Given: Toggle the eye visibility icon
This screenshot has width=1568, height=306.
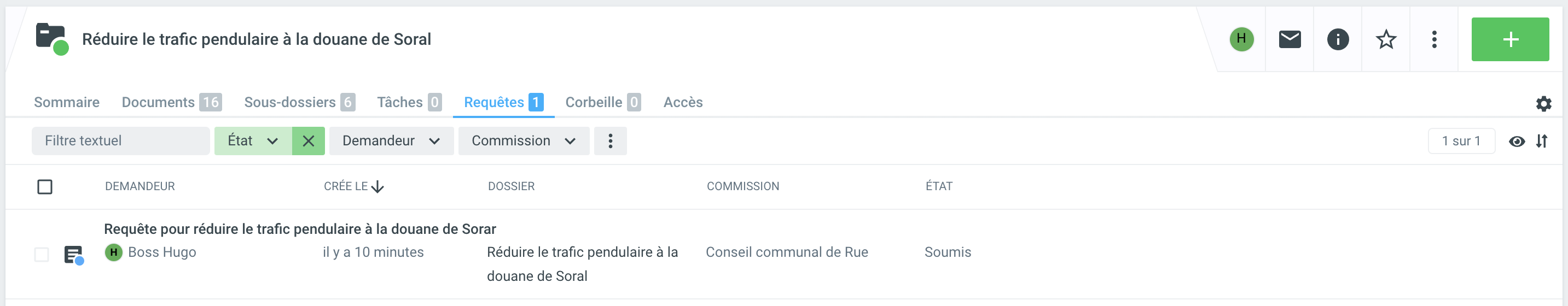Looking at the screenshot, I should pyautogui.click(x=1516, y=141).
